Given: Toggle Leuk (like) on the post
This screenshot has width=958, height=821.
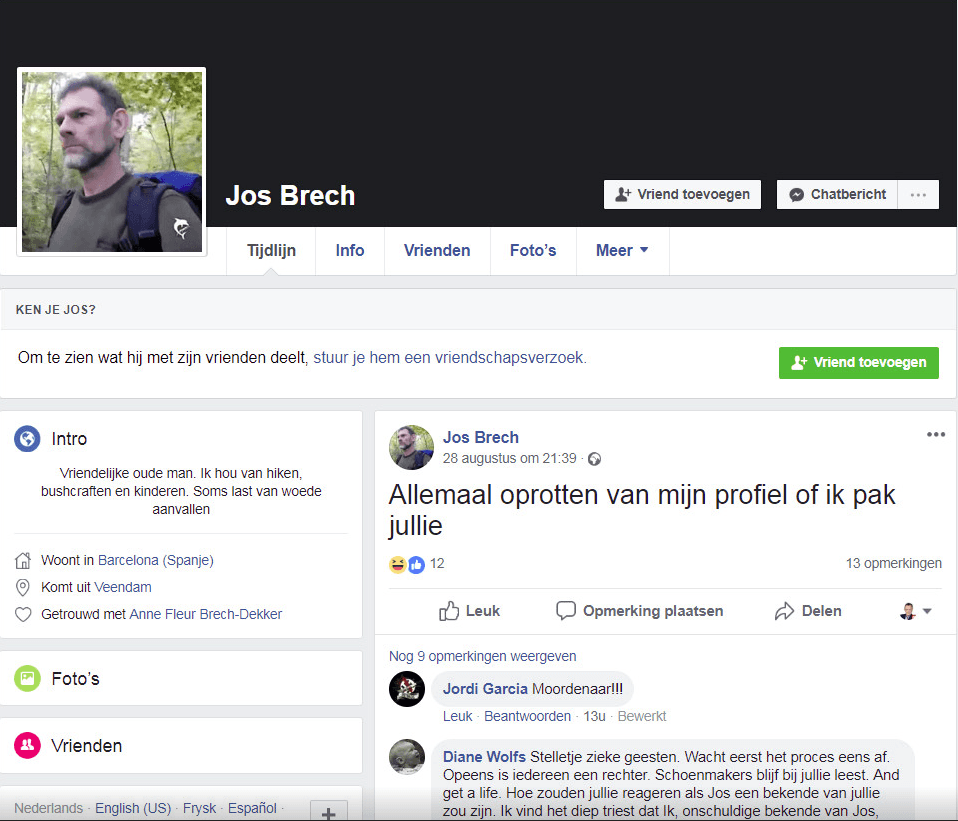Looking at the screenshot, I should (469, 611).
